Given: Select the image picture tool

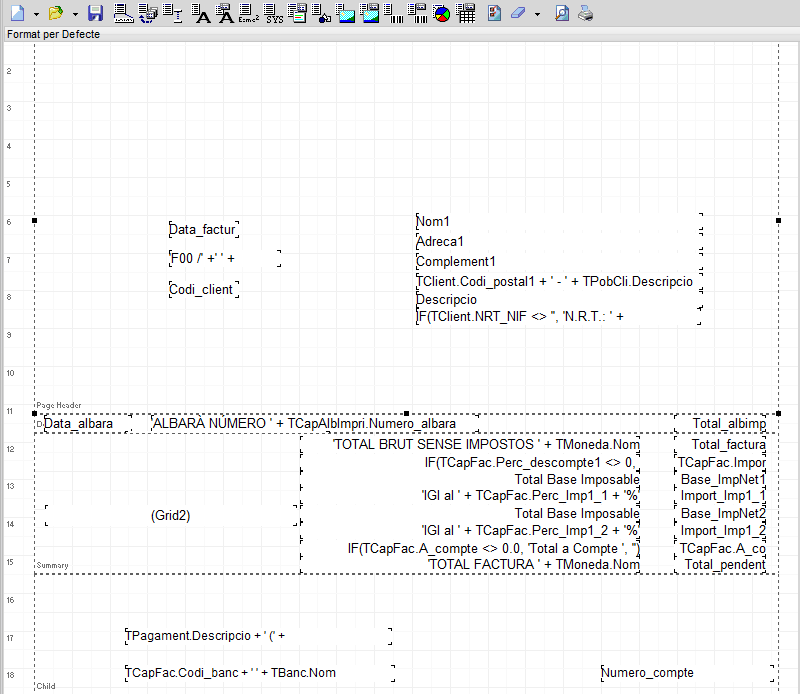Looking at the screenshot, I should (x=345, y=13).
